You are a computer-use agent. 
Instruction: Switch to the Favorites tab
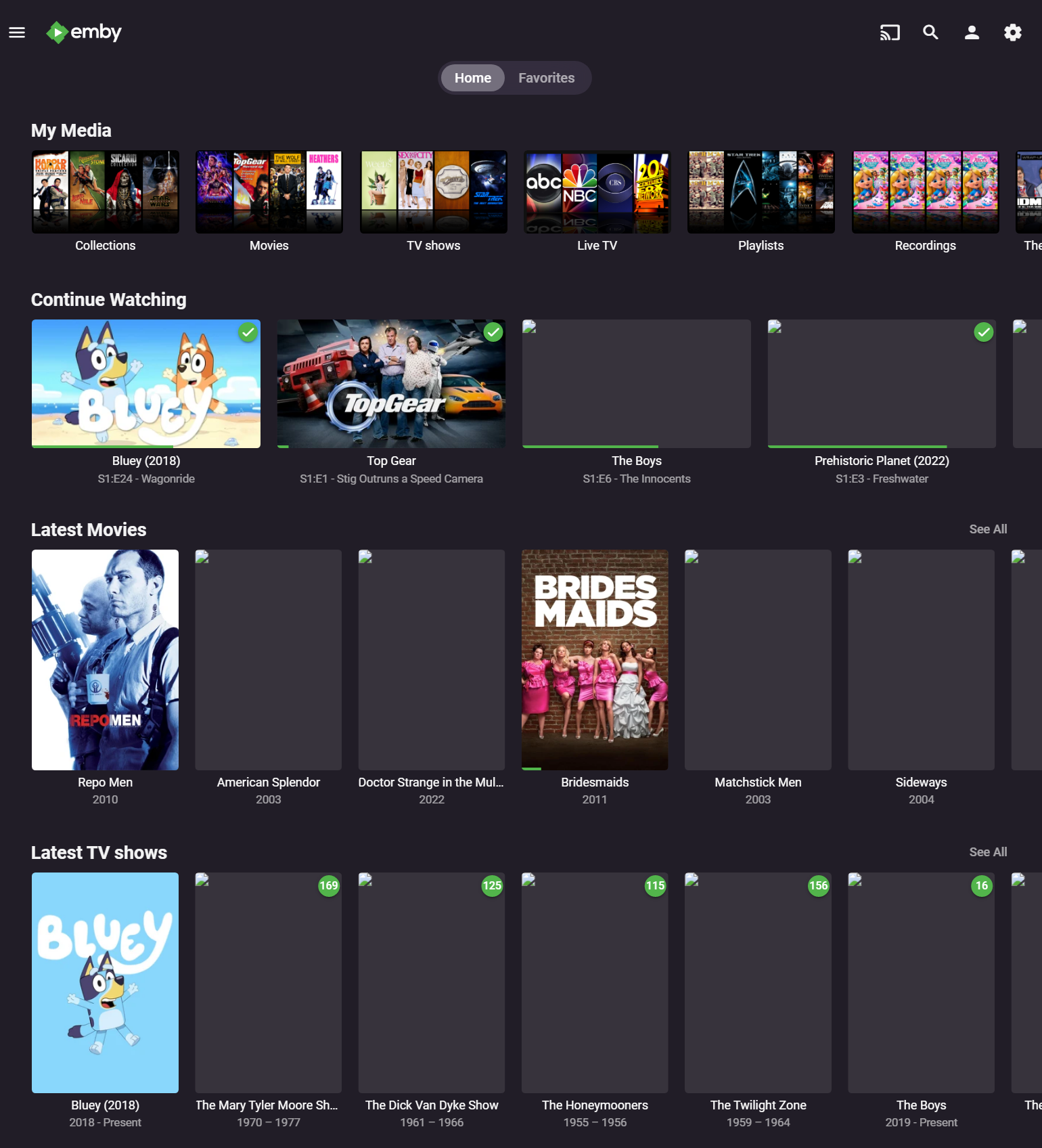(547, 78)
